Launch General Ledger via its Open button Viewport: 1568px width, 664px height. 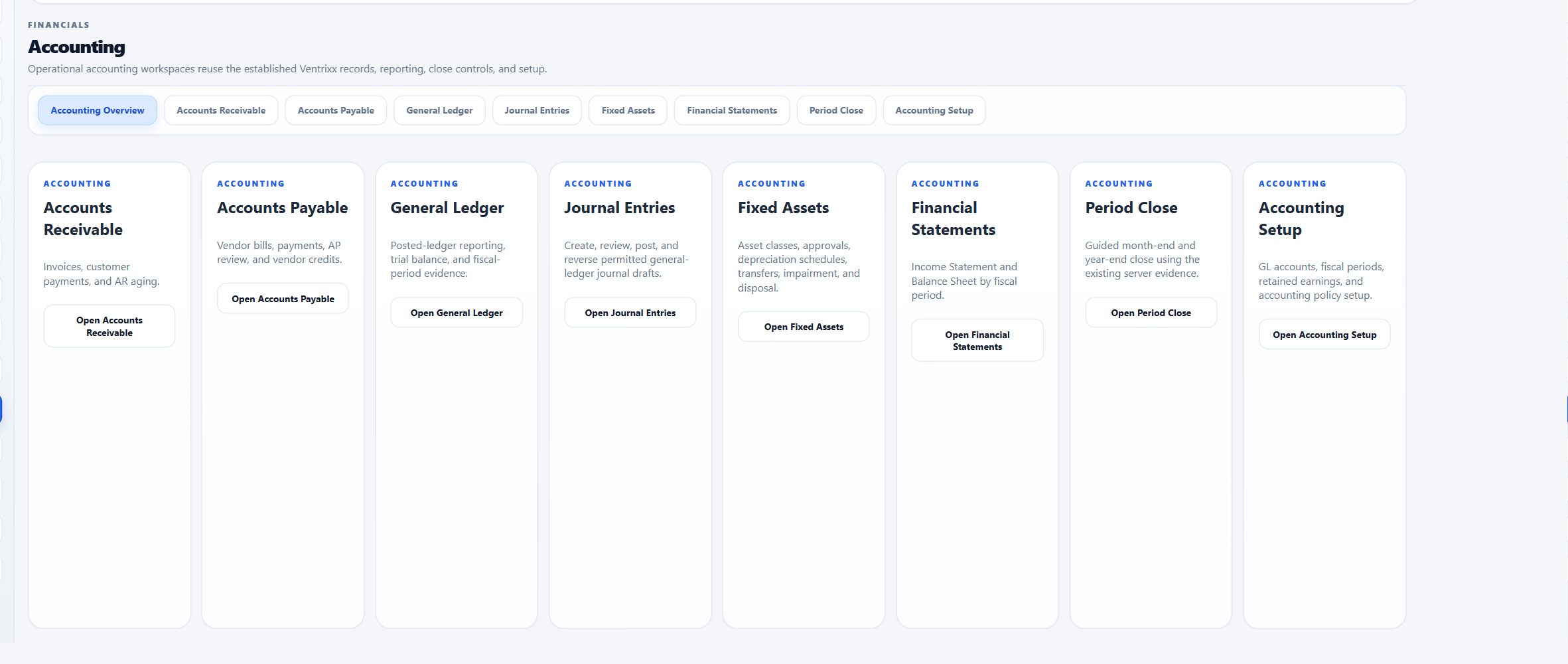coord(457,313)
